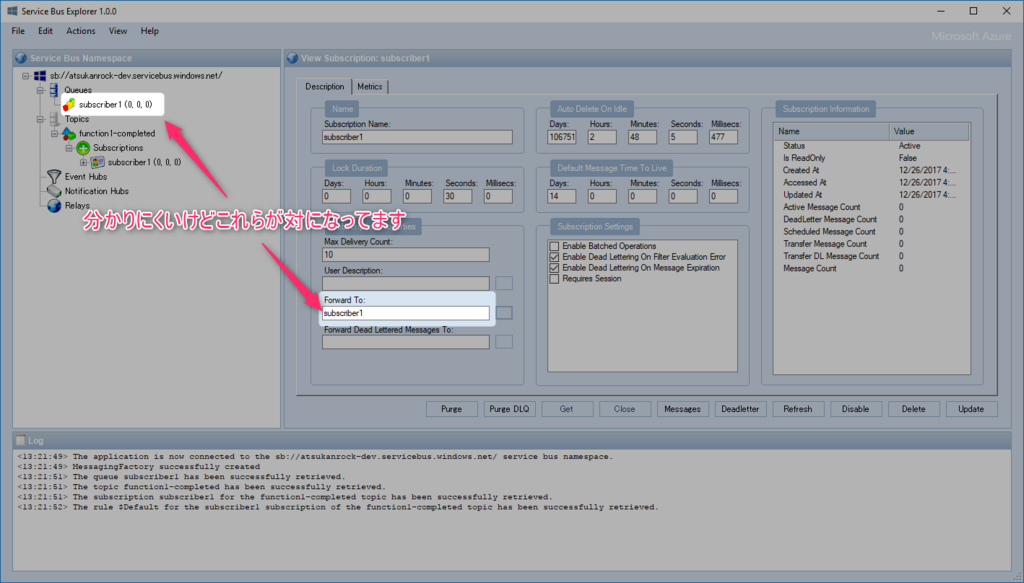The width and height of the screenshot is (1024, 583).
Task: Click the Active Message Count row
Action: tap(871, 207)
